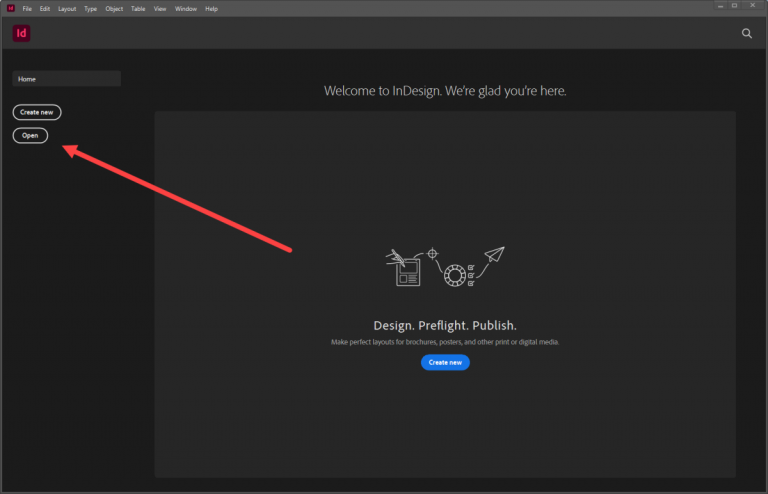Open the Object menu

coord(114,8)
